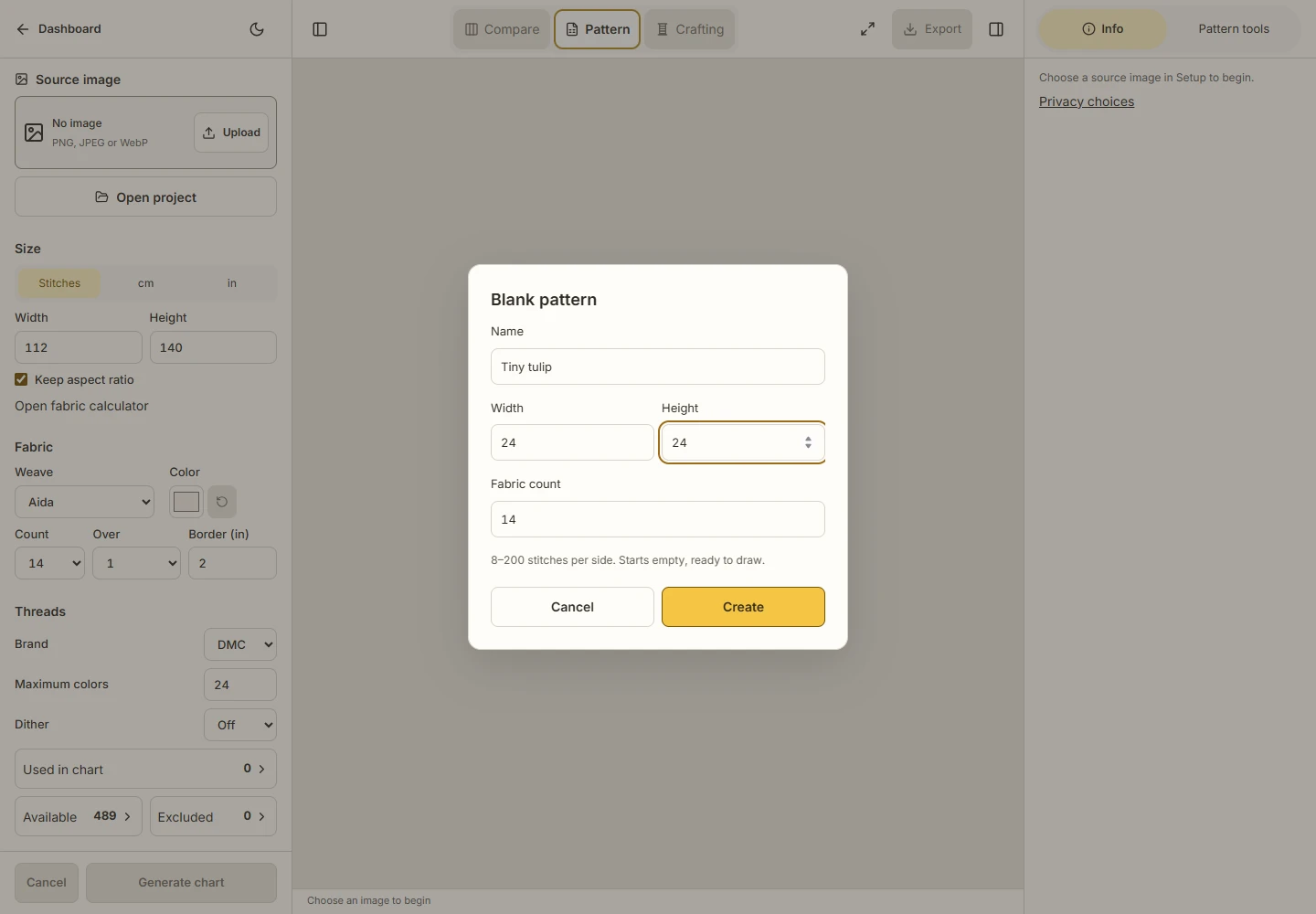Viewport: 1316px width, 914px height.
Task: Expand the Excluded threads list
Action: [213, 816]
